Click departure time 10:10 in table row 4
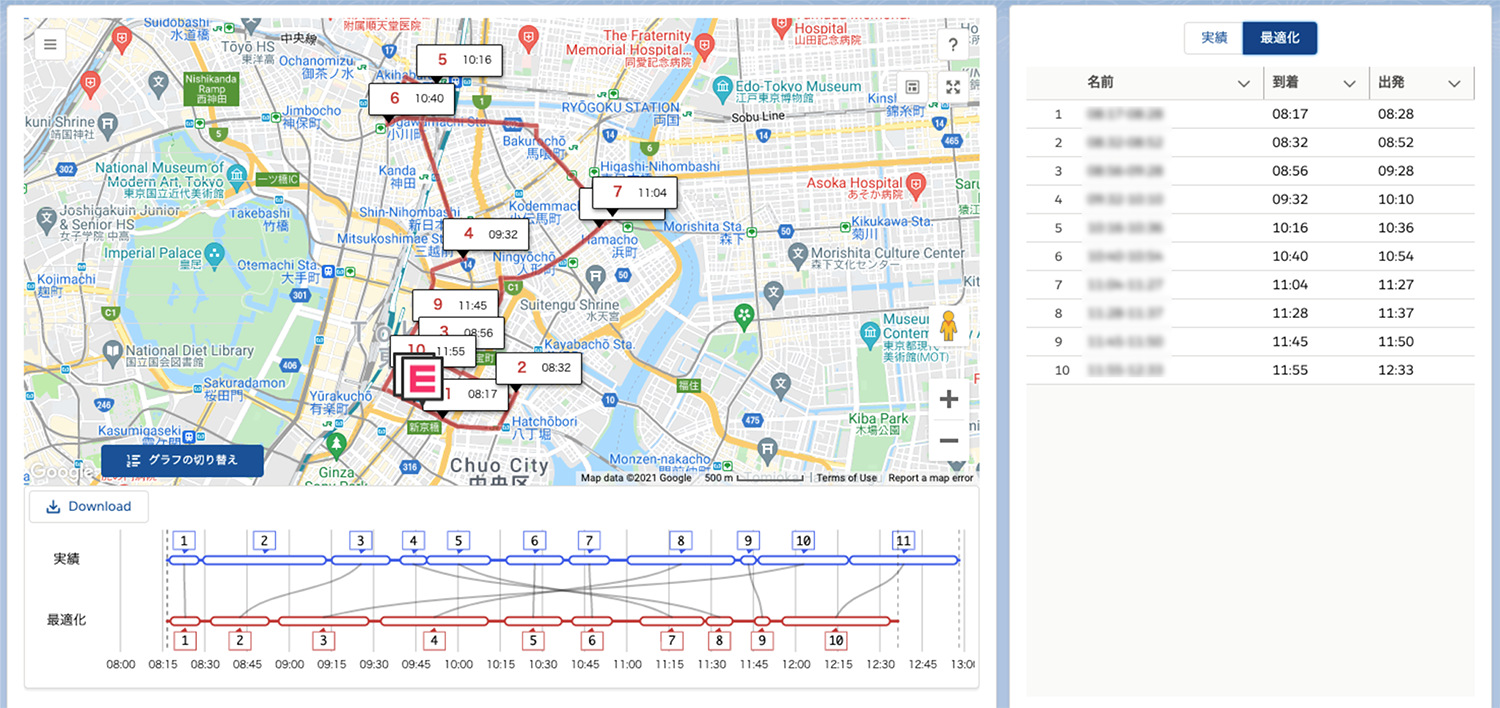The height and width of the screenshot is (708, 1500). (x=1396, y=199)
